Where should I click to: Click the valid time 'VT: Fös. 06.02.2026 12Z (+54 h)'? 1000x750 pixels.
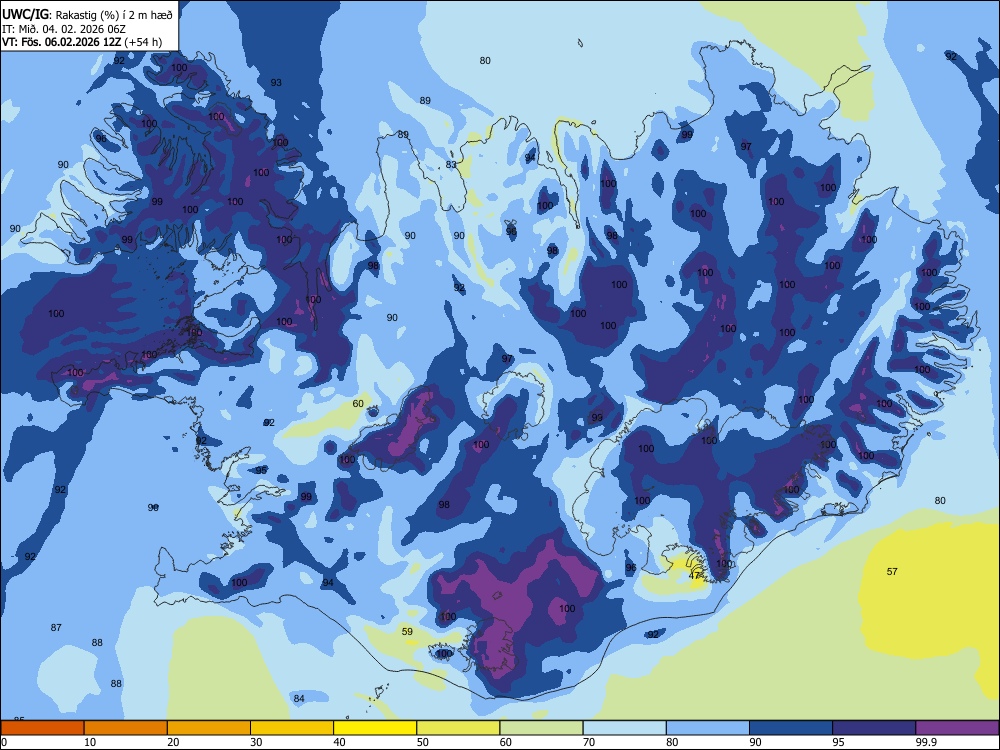click(82, 42)
